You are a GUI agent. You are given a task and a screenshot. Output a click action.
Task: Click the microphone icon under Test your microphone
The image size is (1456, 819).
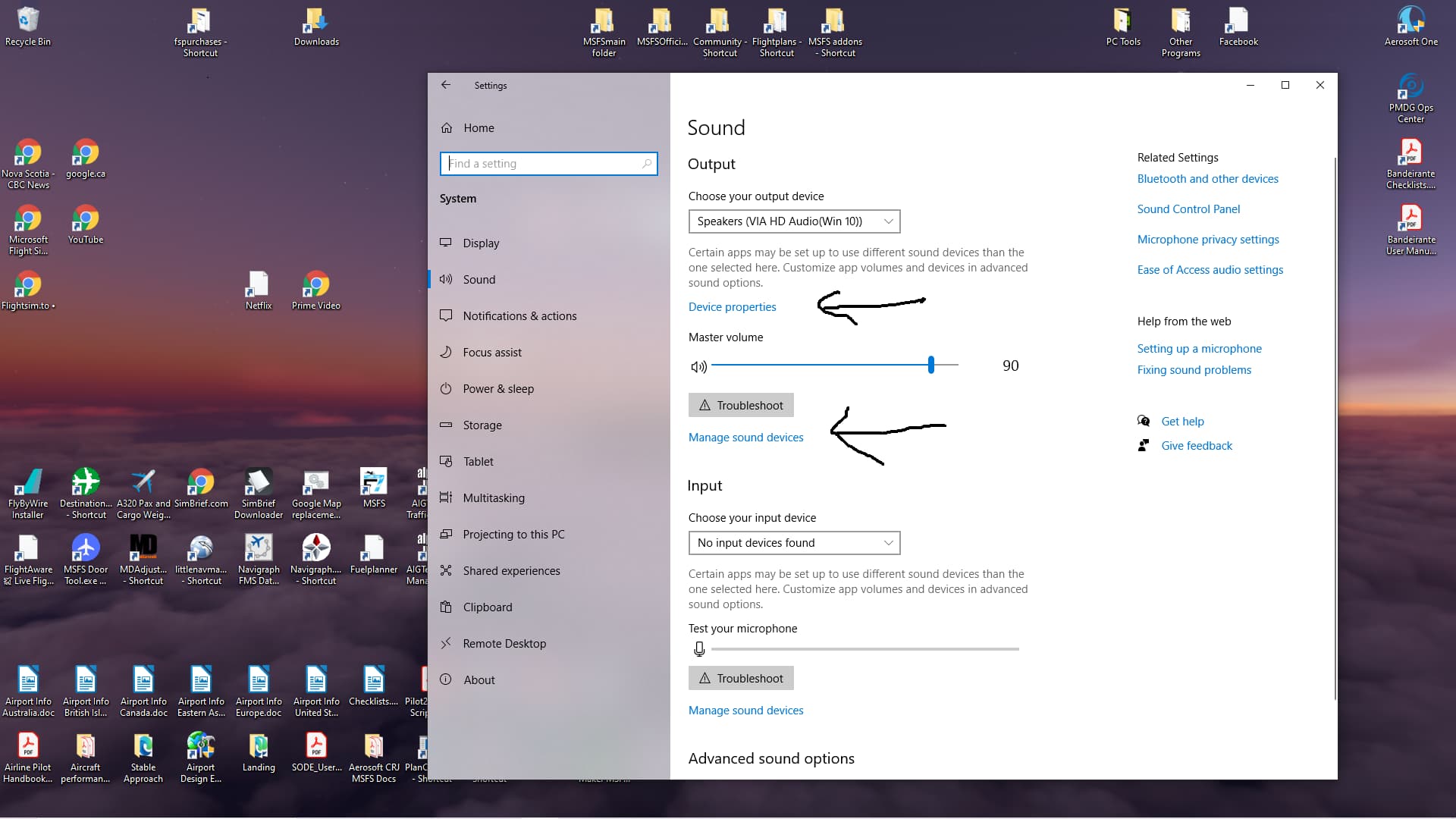pyautogui.click(x=699, y=648)
